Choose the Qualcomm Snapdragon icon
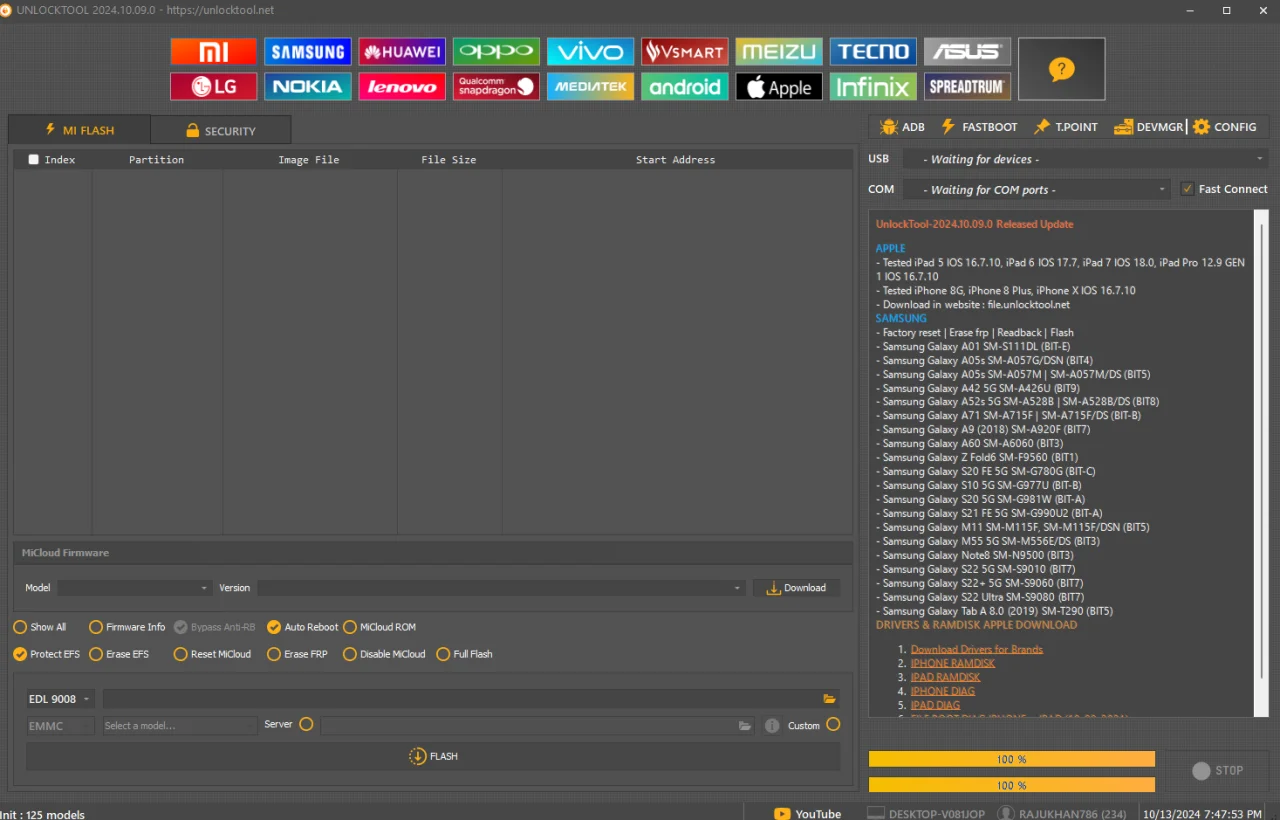 [496, 86]
